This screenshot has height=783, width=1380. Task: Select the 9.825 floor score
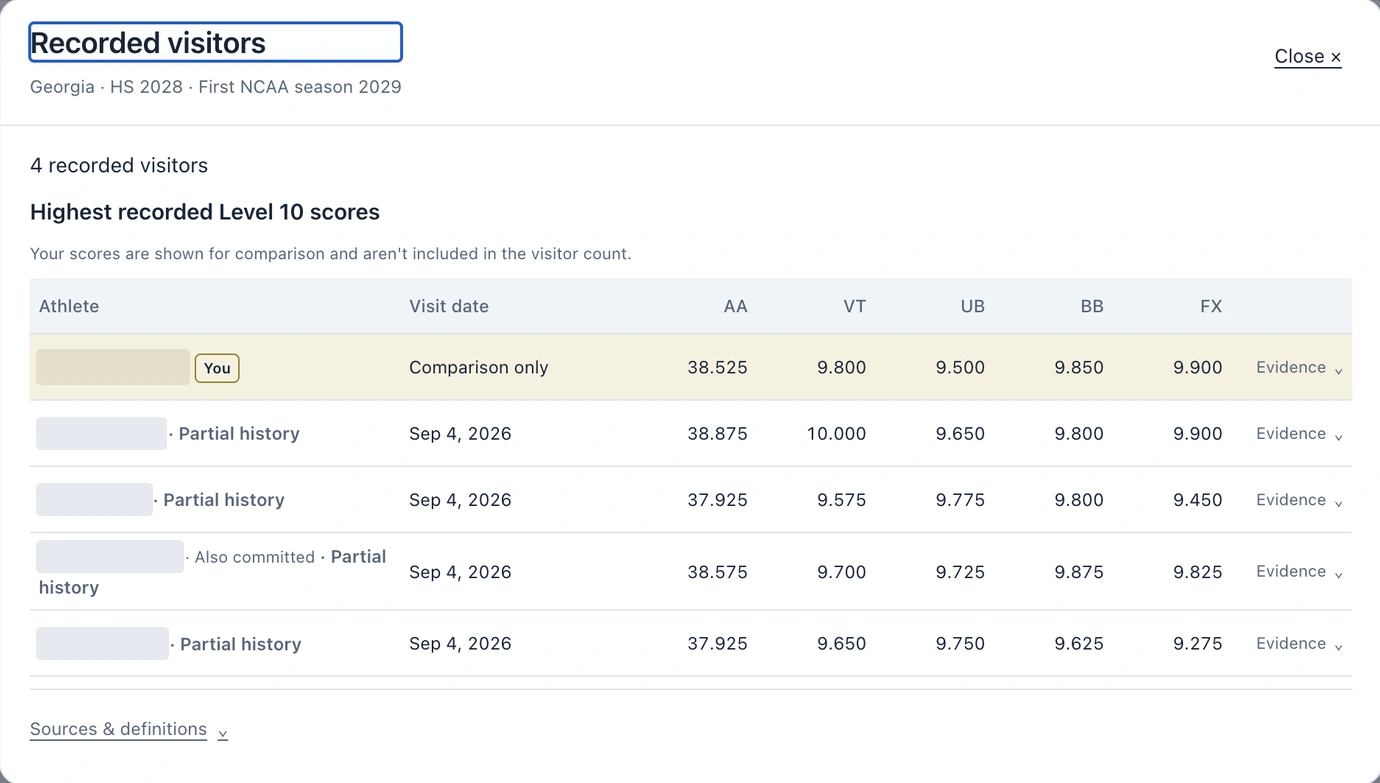(x=1198, y=572)
